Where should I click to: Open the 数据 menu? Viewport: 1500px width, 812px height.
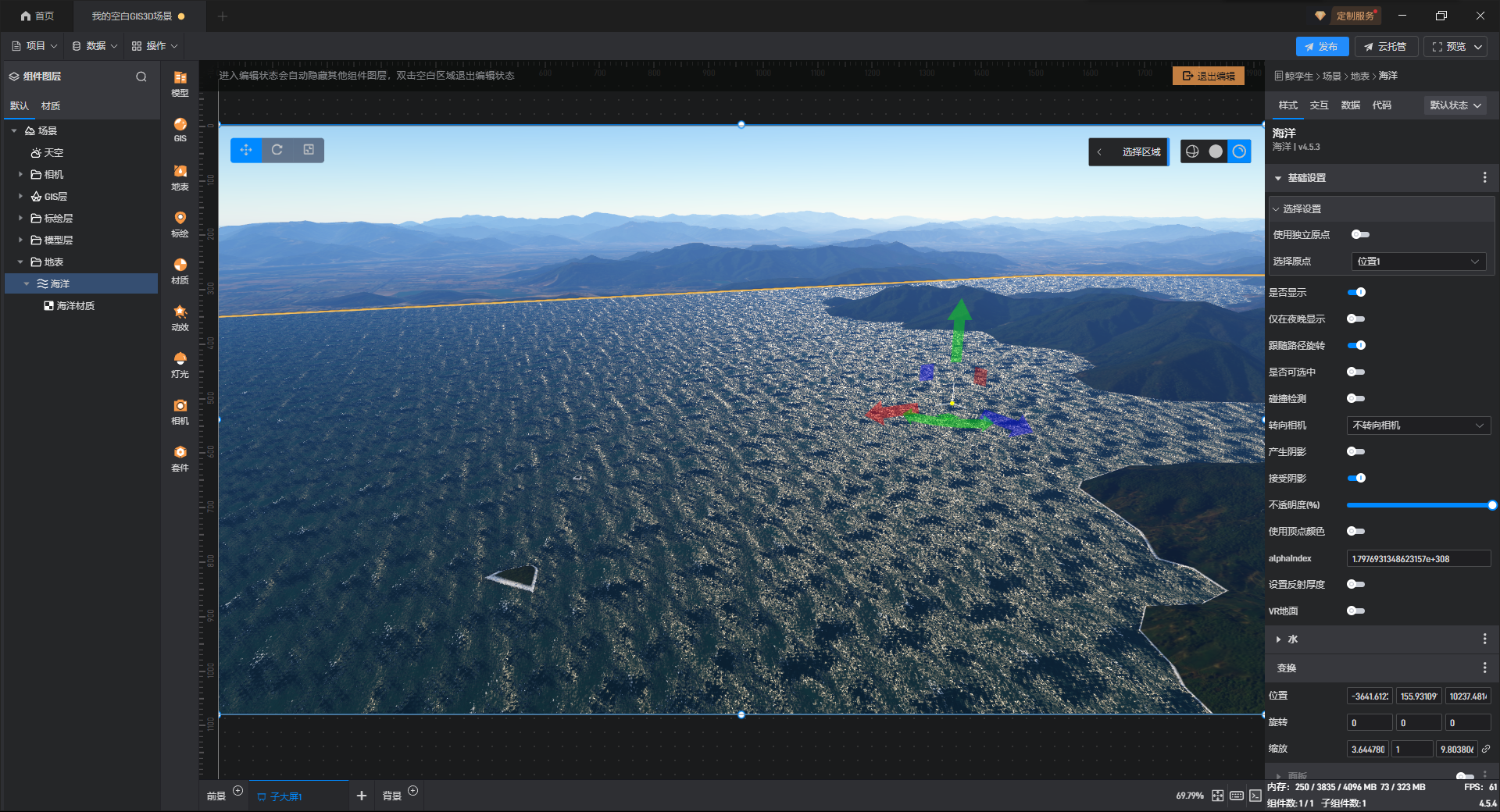click(95, 46)
